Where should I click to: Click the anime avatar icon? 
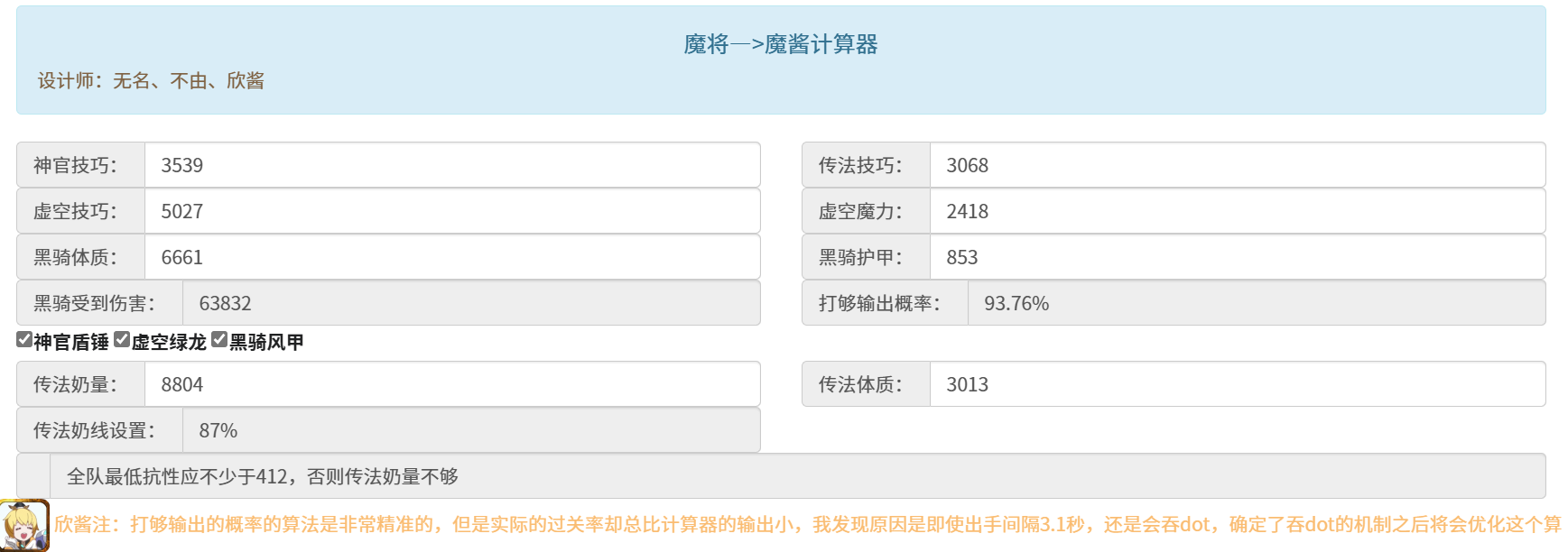click(24, 525)
